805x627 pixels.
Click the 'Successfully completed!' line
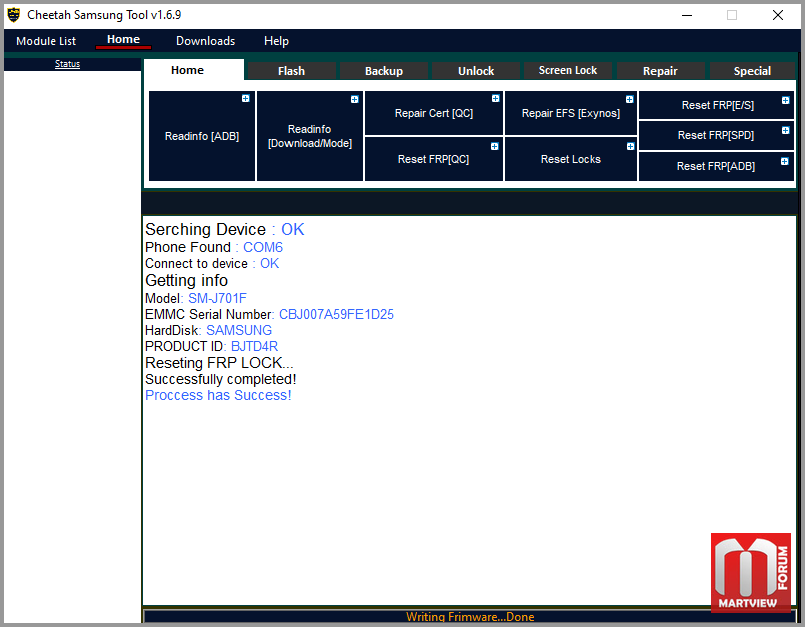click(221, 379)
